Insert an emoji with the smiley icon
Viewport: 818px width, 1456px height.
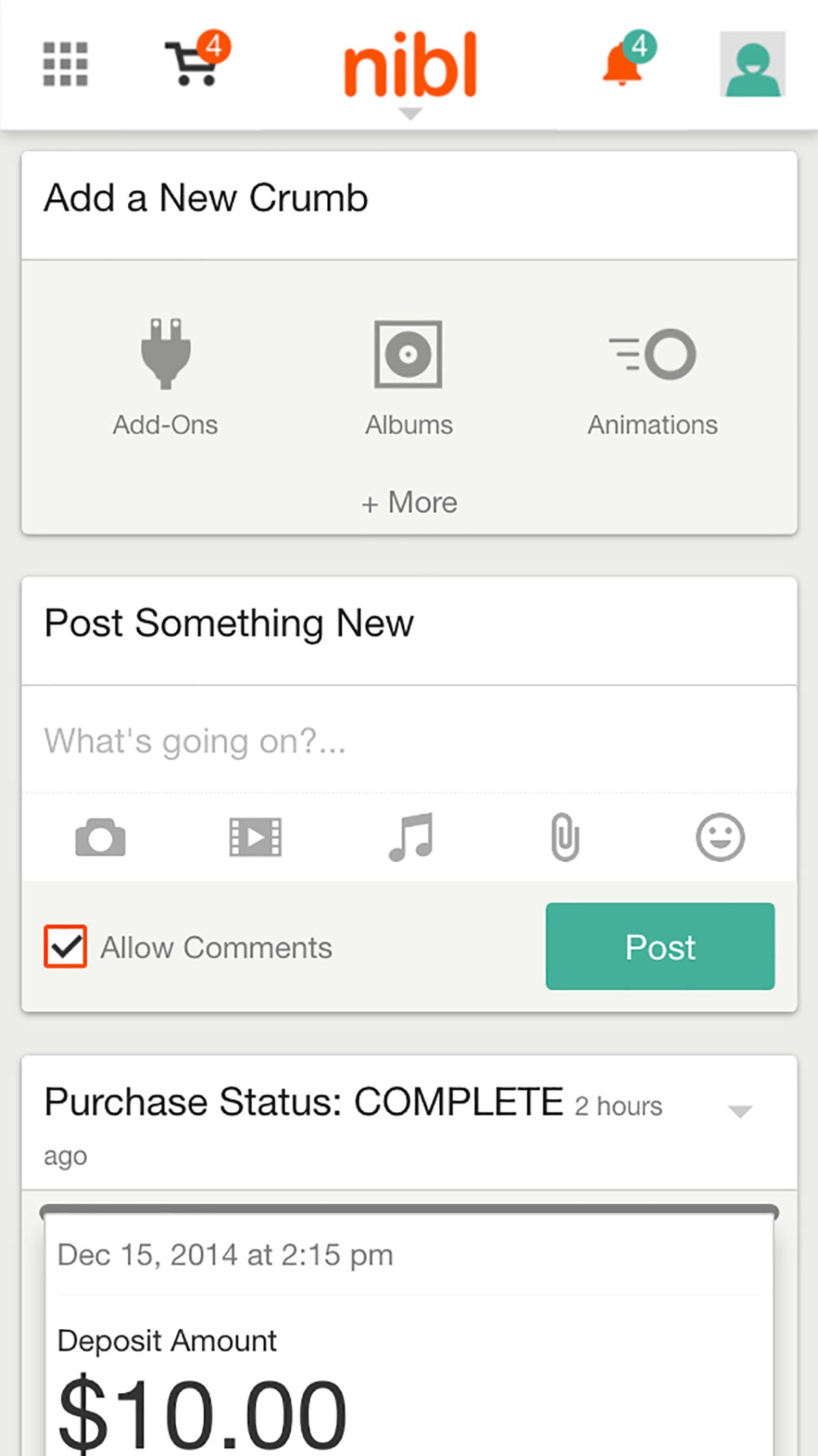point(720,837)
